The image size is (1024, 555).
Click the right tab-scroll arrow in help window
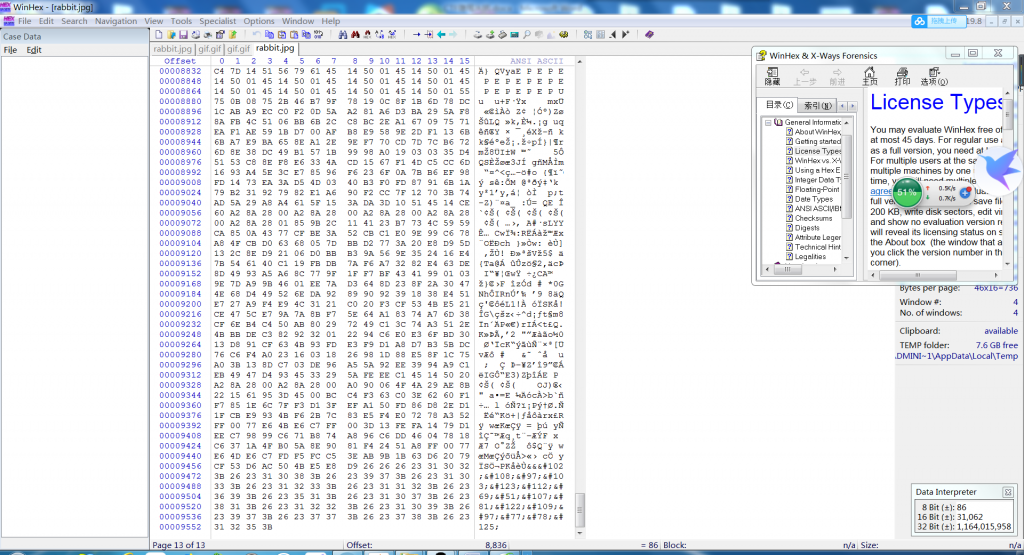(852, 106)
